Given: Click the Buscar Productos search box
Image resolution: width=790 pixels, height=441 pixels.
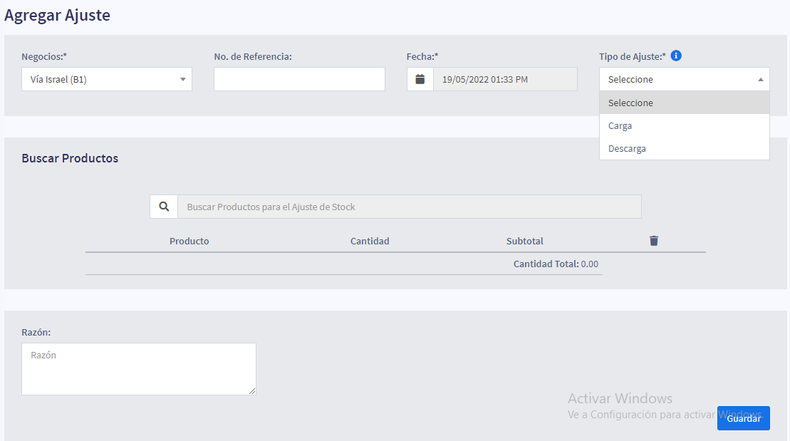Looking at the screenshot, I should [410, 207].
